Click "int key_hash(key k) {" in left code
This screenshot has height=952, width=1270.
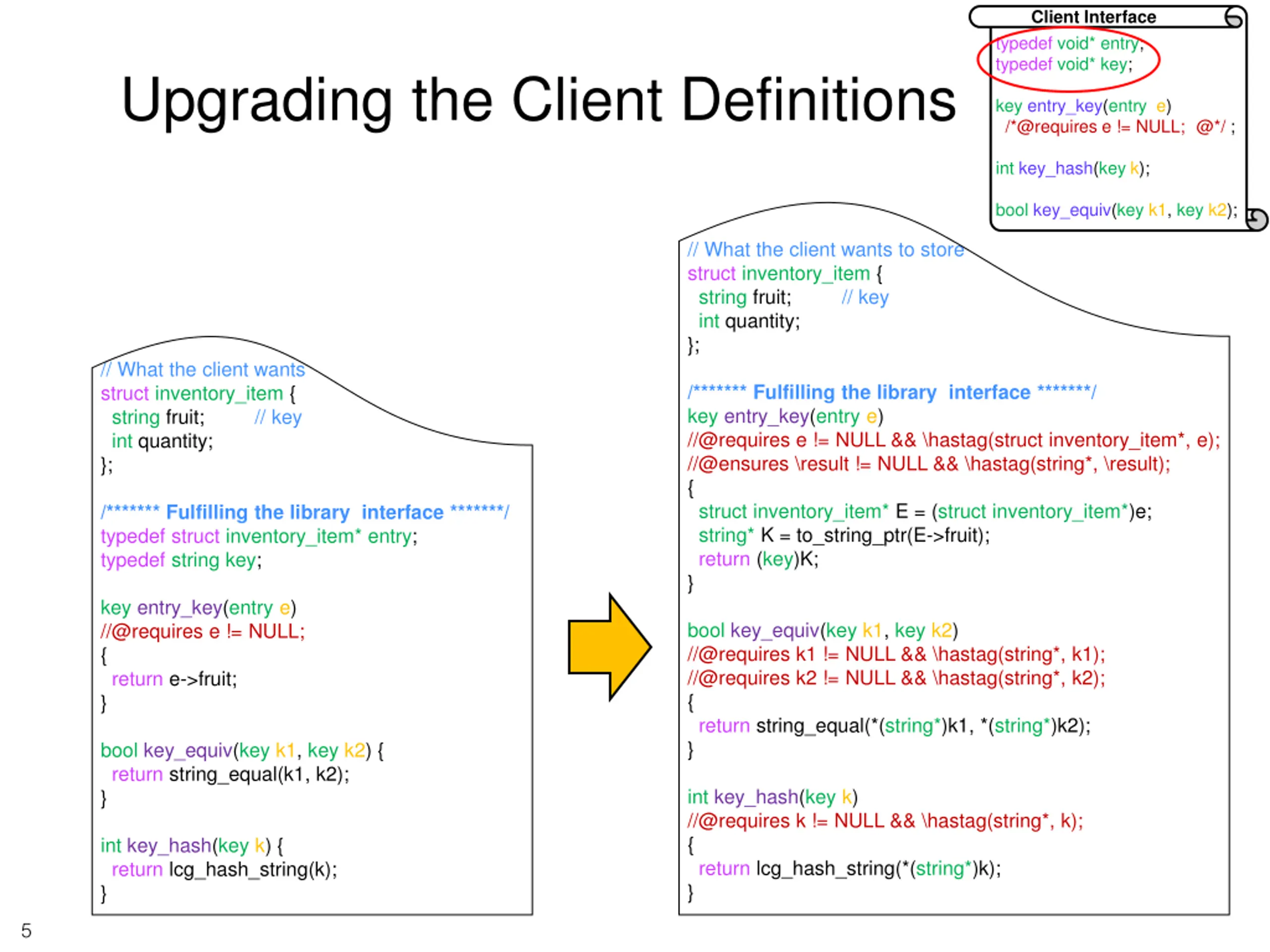point(192,846)
